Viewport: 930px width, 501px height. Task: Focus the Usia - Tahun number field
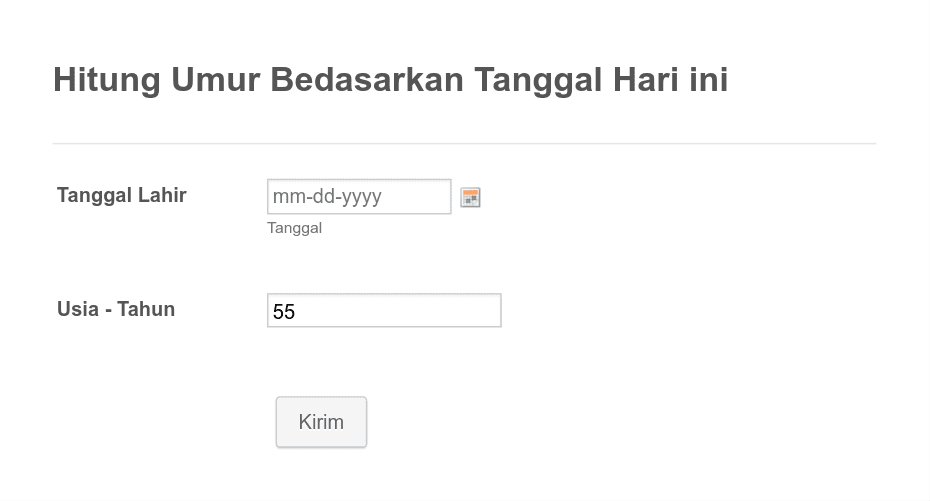point(384,310)
